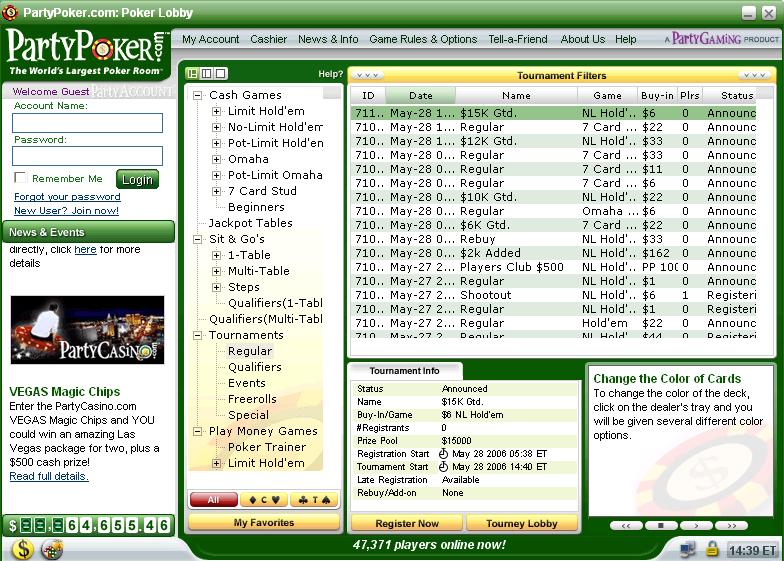Collapse Tournament Filters with left arrows
784x561 pixels.
click(368, 76)
